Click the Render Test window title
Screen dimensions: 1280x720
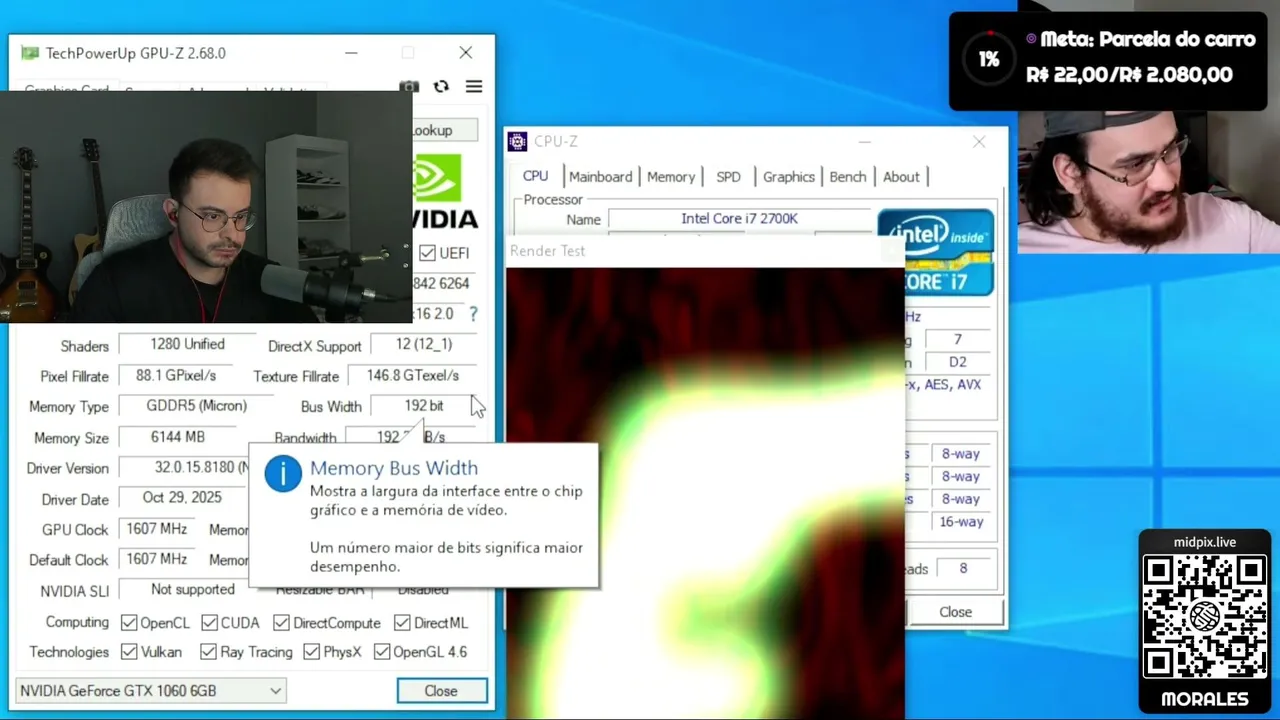[547, 251]
